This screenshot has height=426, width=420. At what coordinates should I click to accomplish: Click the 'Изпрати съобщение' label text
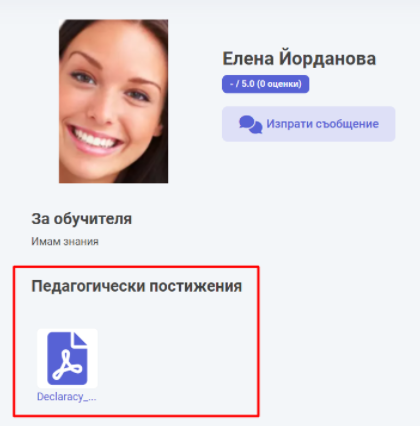(322, 124)
